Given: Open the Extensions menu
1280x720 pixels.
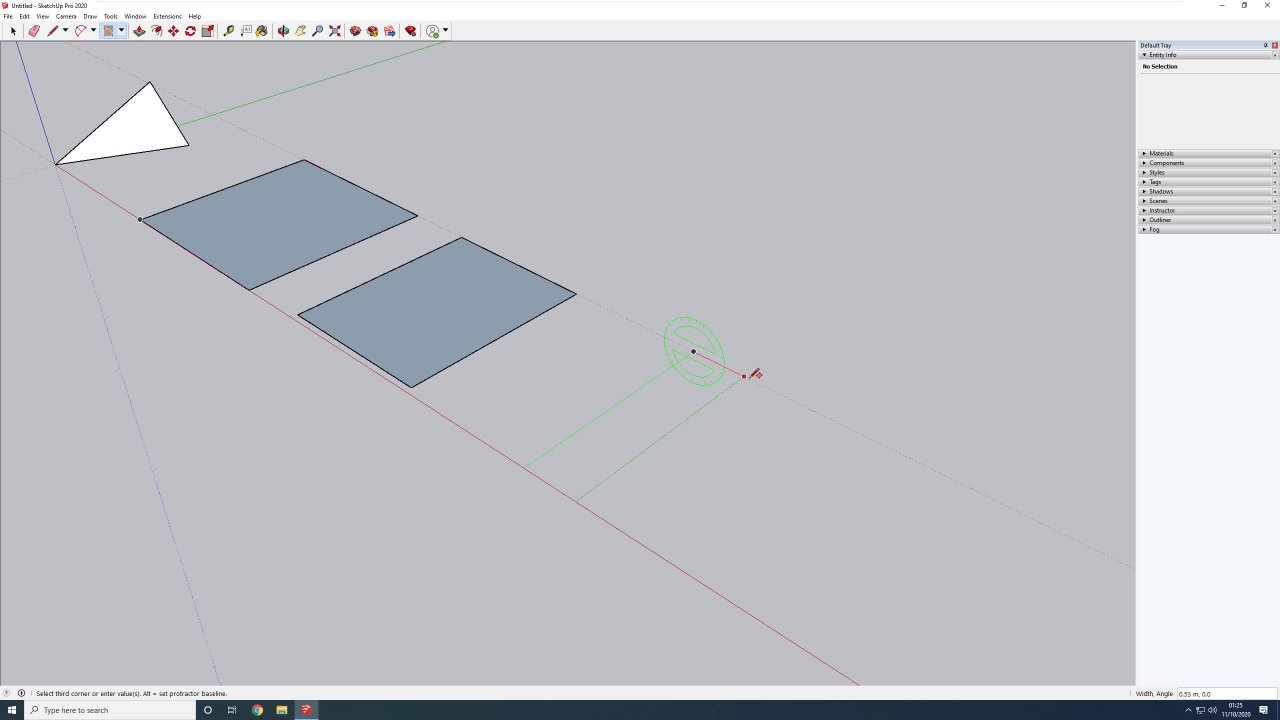Looking at the screenshot, I should 167,17.
